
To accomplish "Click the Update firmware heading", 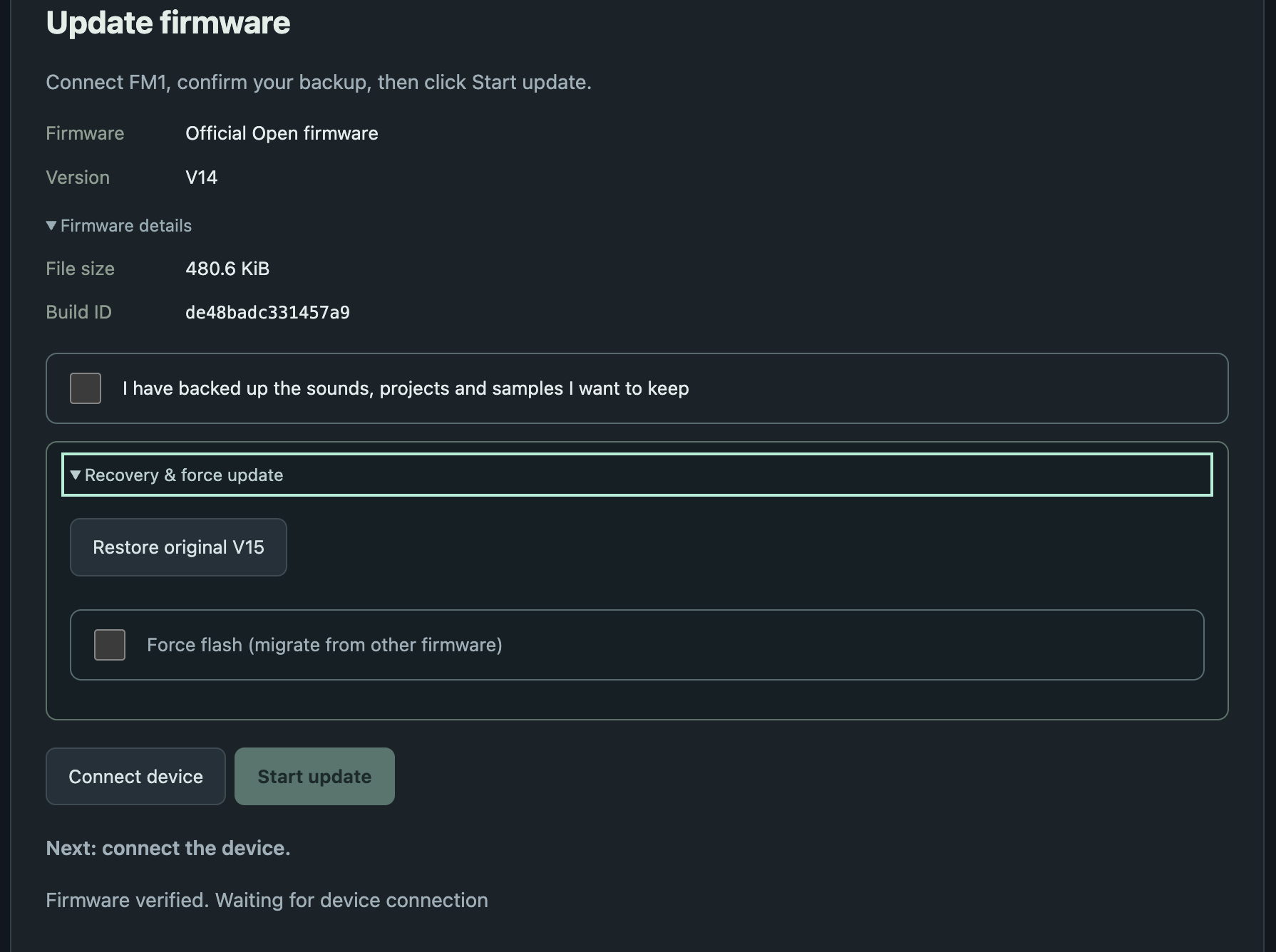I will 168,23.
